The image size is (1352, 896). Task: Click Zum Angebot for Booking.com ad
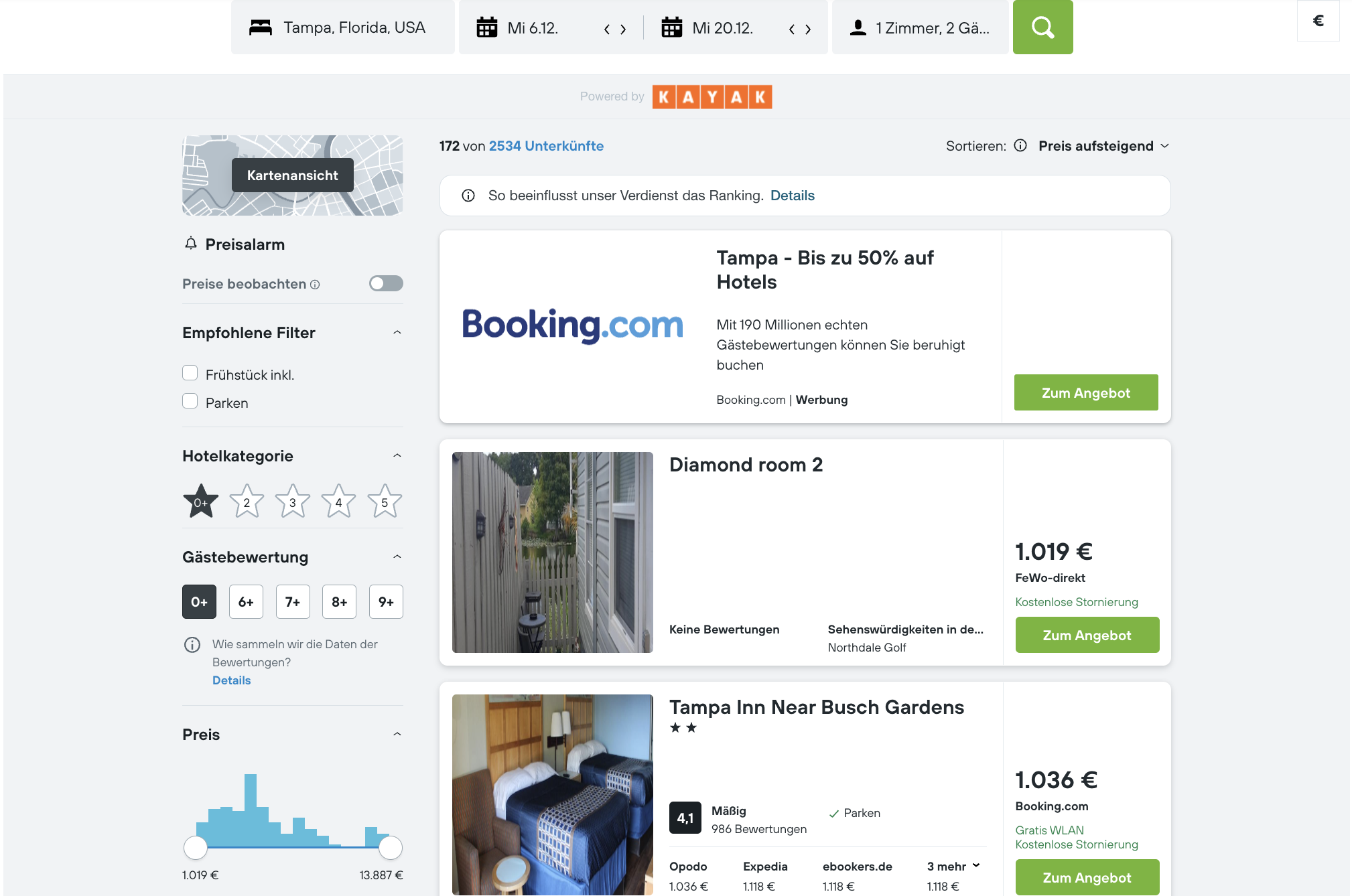[1086, 392]
